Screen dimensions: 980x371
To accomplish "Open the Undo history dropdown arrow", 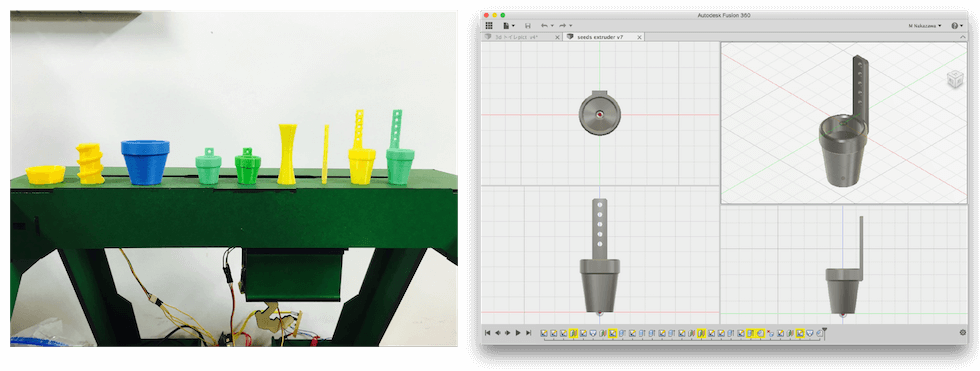I will click(552, 26).
